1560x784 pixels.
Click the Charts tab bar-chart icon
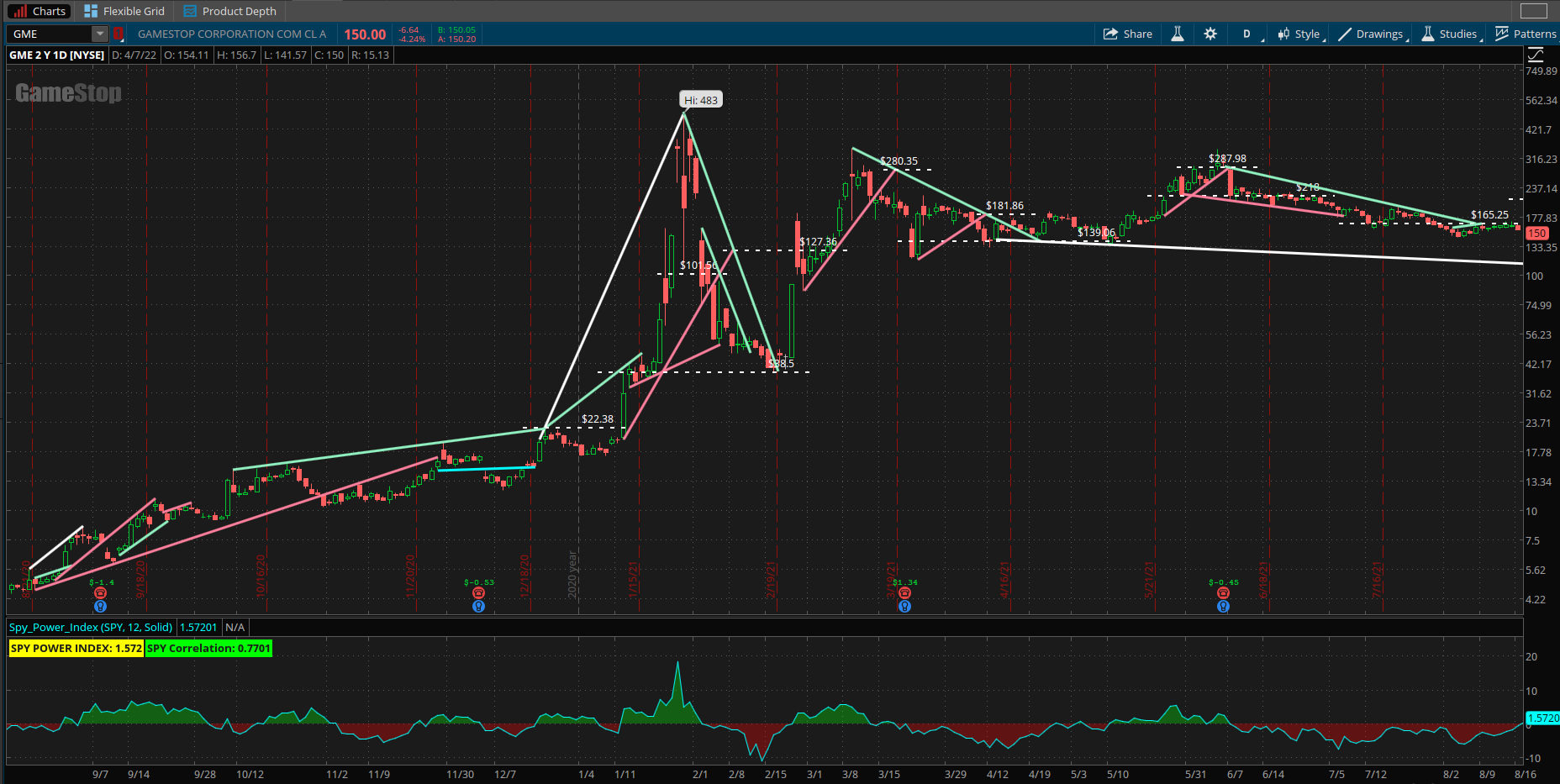[x=20, y=11]
